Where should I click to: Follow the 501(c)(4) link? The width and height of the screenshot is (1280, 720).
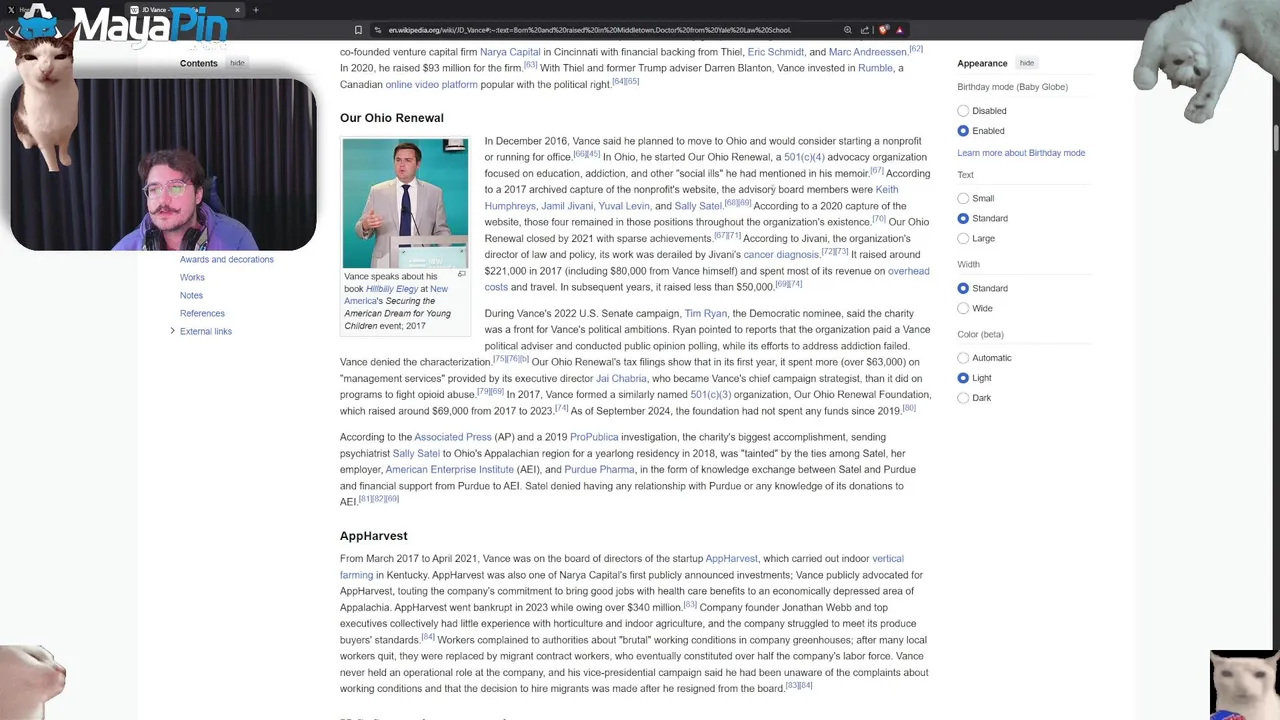(x=804, y=157)
